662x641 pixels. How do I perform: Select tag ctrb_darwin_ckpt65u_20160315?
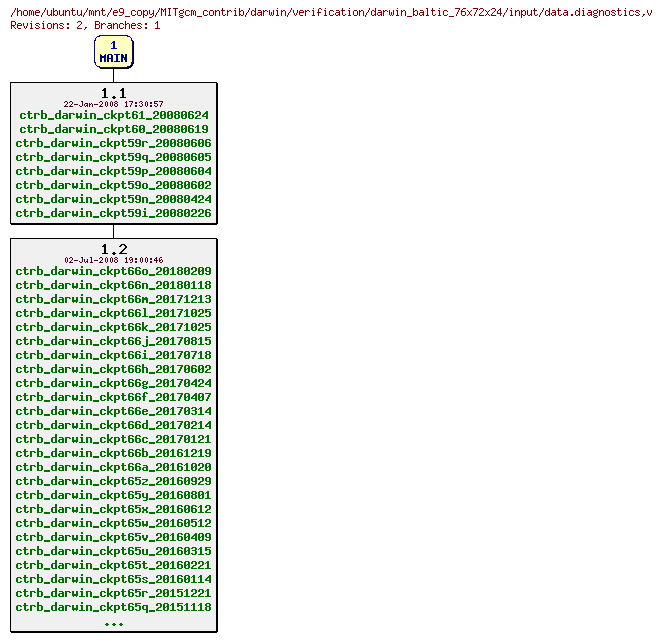coord(114,550)
